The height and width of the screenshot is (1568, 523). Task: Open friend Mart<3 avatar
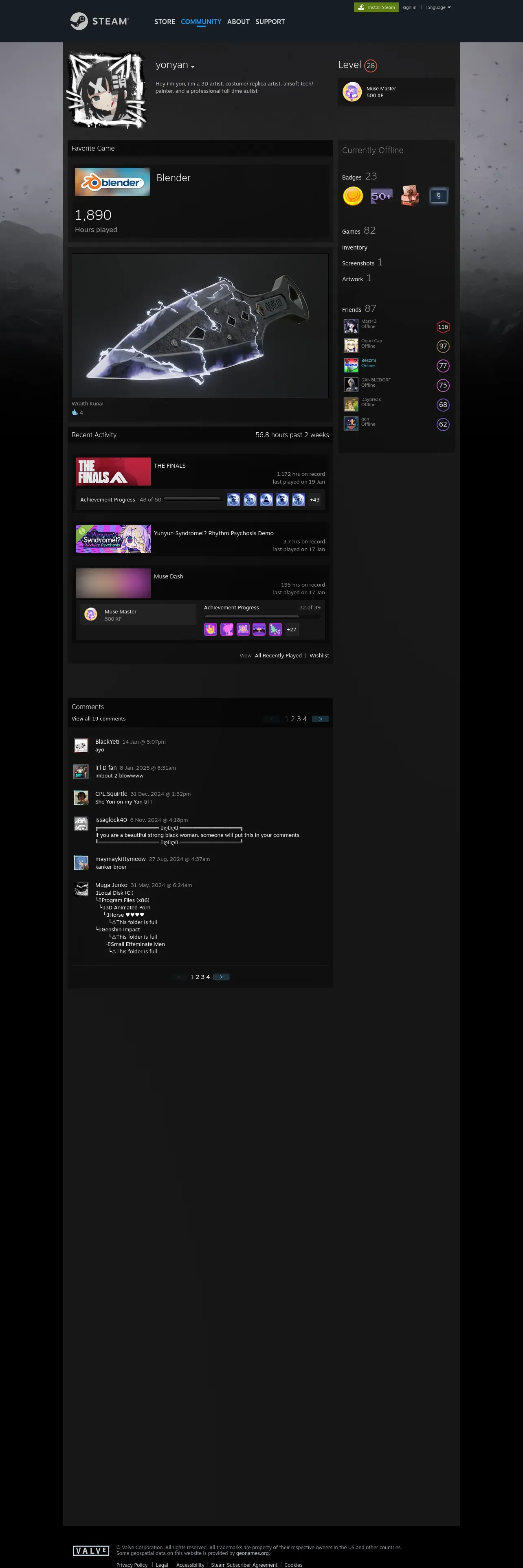(351, 326)
